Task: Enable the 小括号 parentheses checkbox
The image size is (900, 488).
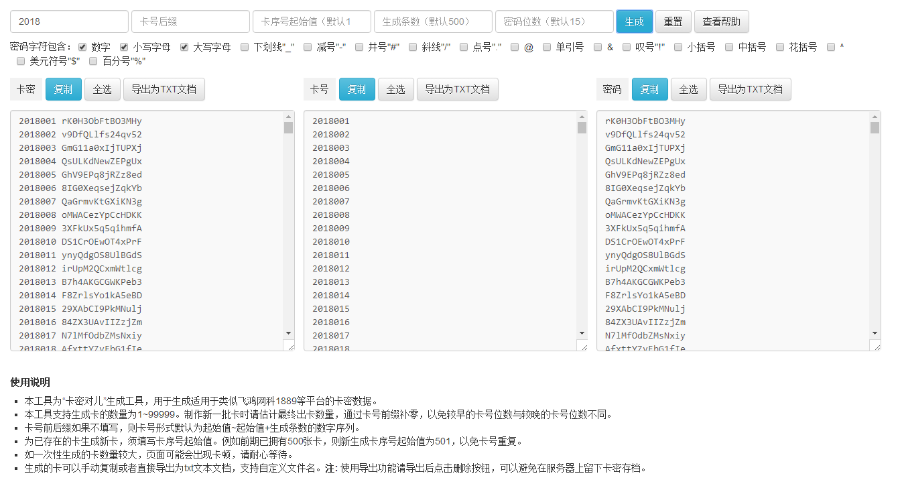Action: pyautogui.click(x=678, y=47)
